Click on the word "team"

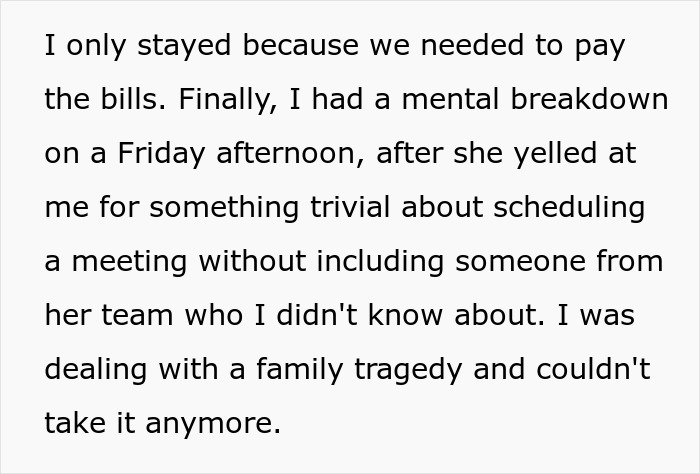pyautogui.click(x=137, y=316)
